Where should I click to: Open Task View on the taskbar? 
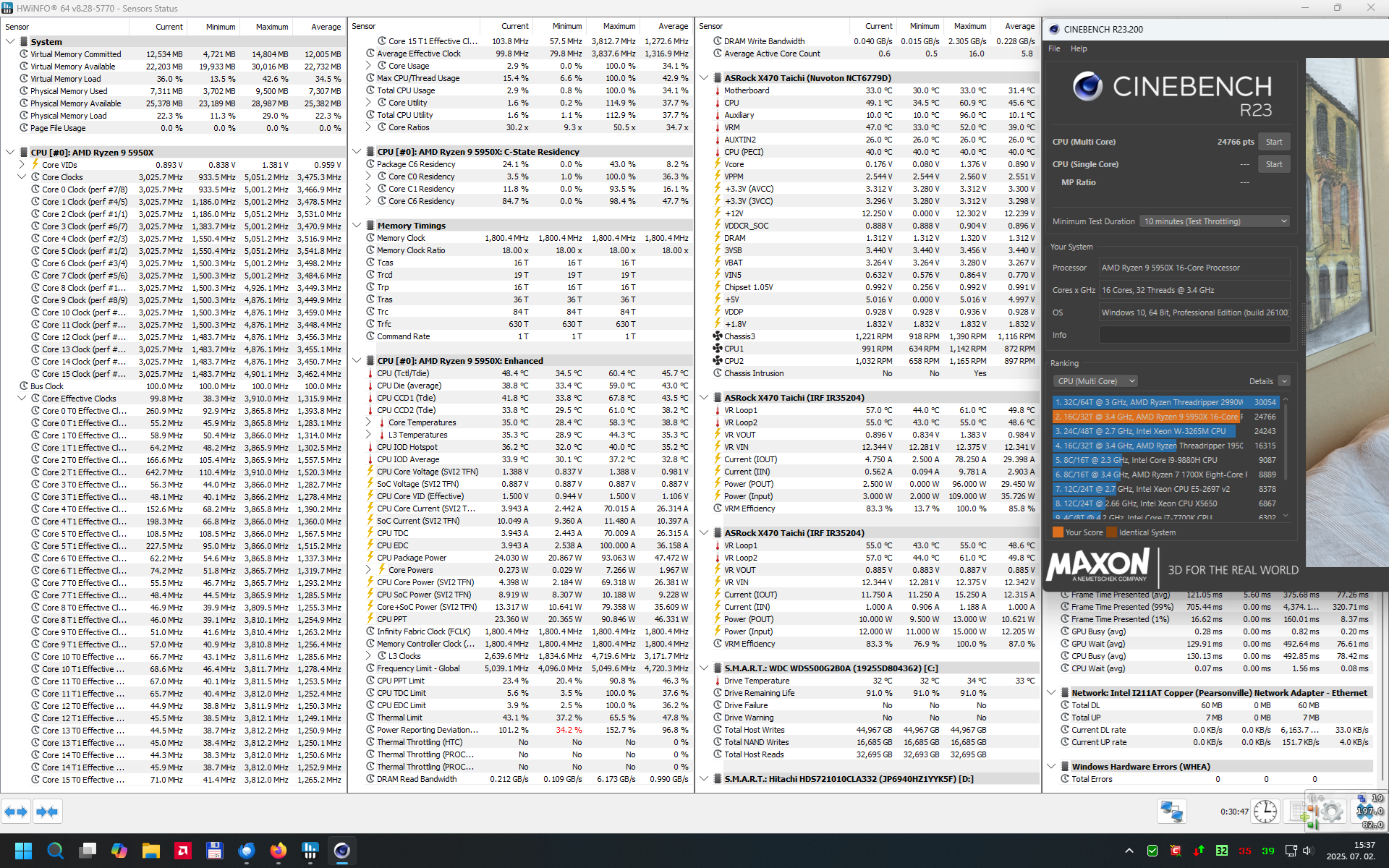click(88, 851)
